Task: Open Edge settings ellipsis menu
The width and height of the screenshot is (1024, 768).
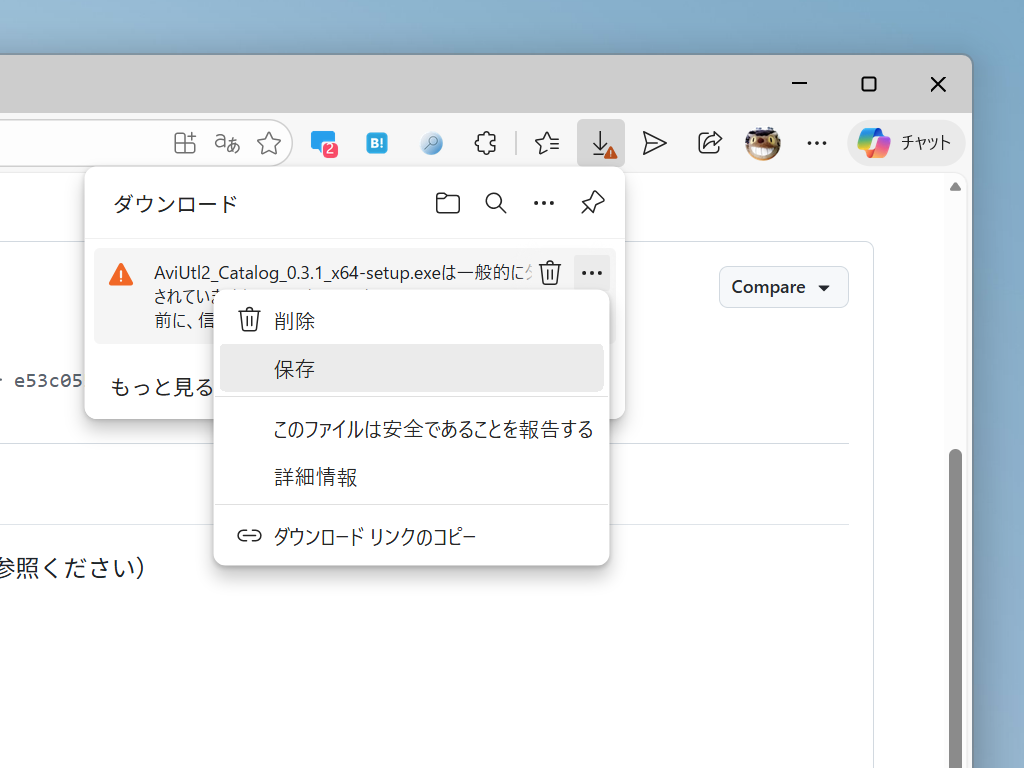Action: (816, 143)
